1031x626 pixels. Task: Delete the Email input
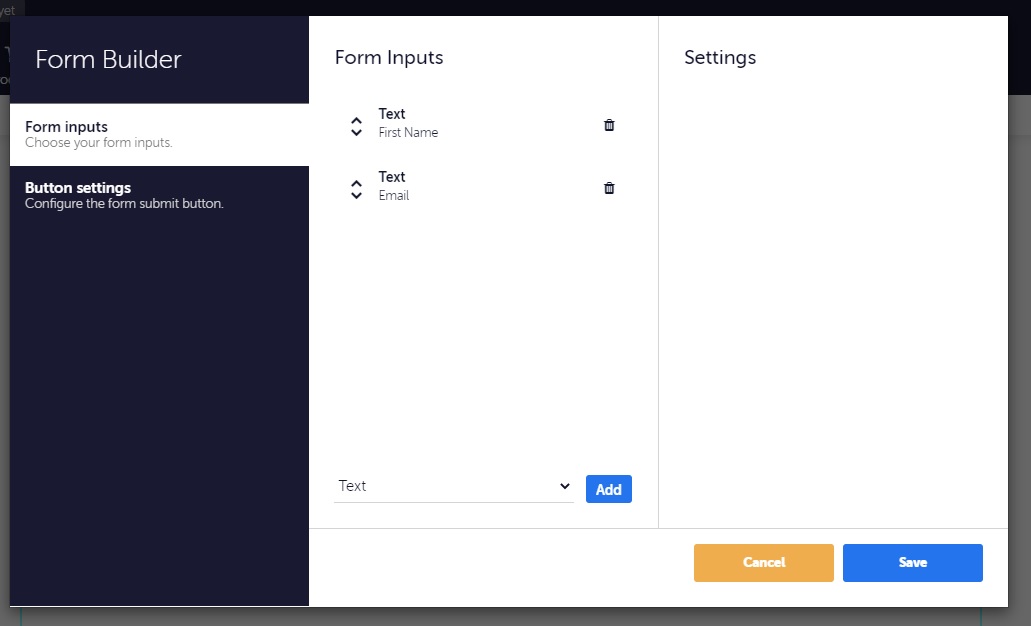point(609,187)
